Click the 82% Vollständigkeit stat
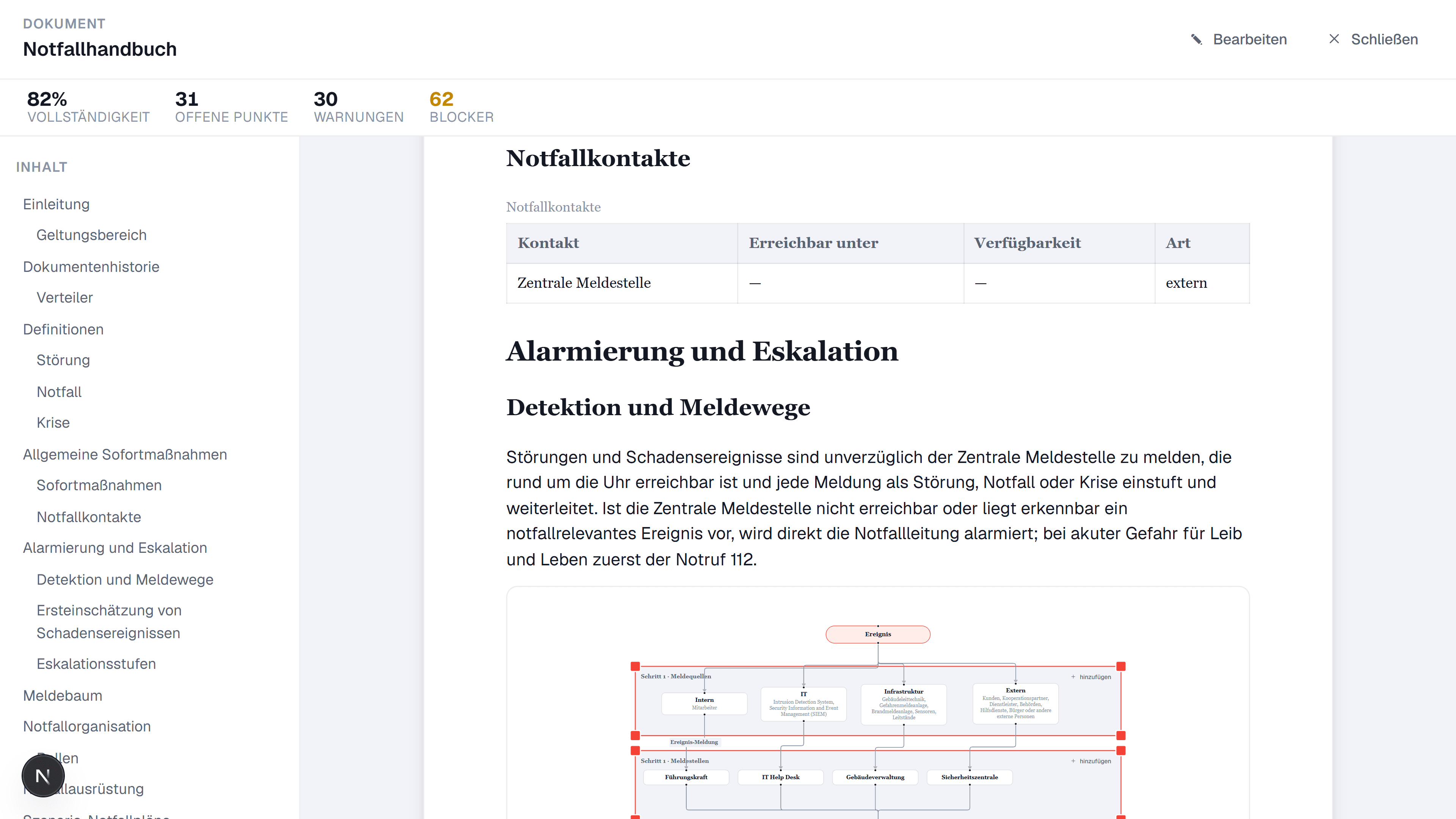The image size is (1456, 819). pyautogui.click(x=88, y=107)
